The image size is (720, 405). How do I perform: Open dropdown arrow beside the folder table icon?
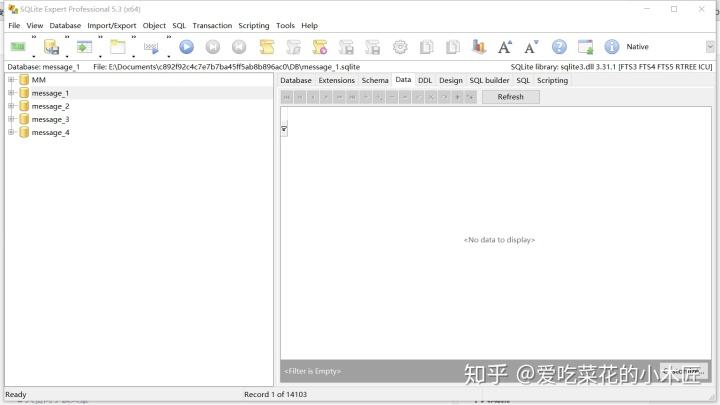(134, 56)
